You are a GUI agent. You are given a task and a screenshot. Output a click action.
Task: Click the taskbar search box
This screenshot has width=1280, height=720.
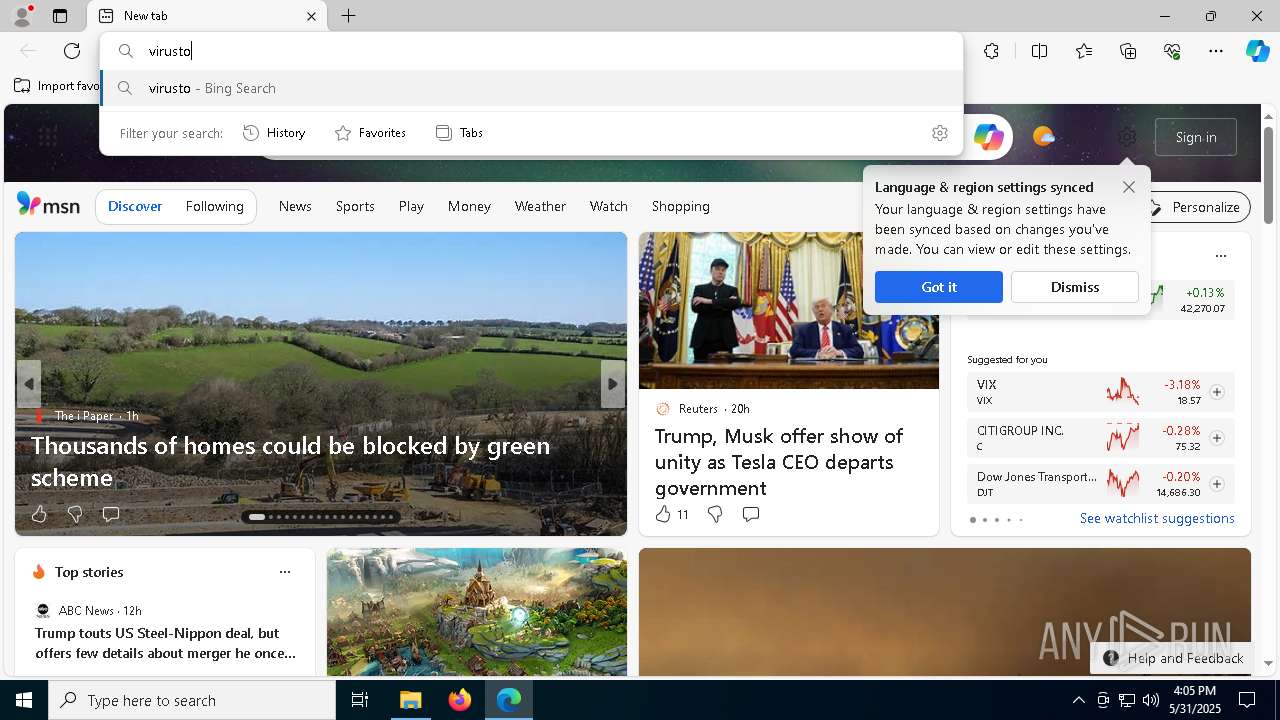pos(192,700)
